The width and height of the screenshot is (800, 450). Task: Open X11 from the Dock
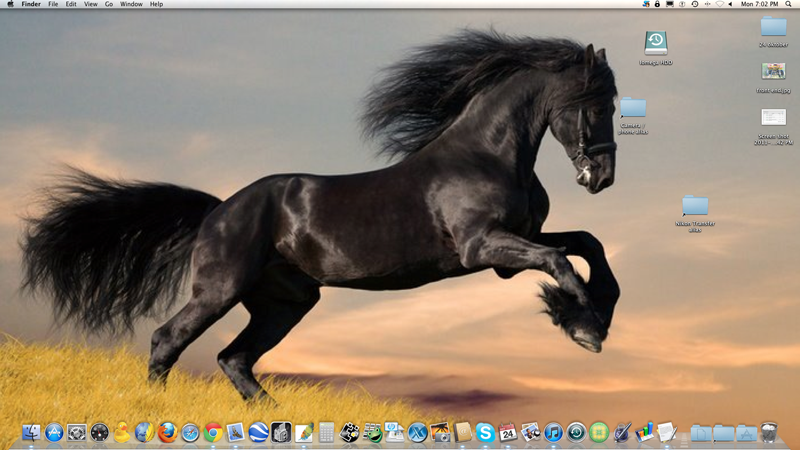coord(417,433)
